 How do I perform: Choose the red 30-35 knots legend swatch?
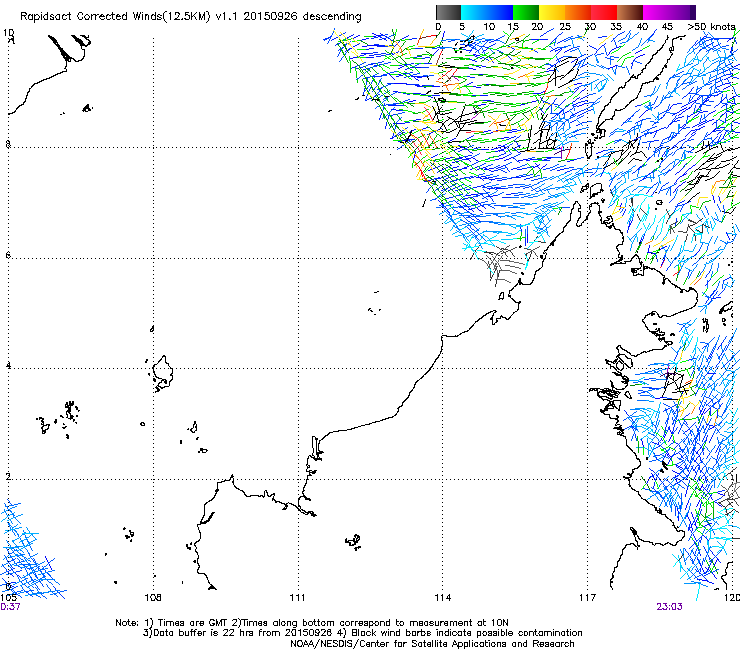(604, 12)
